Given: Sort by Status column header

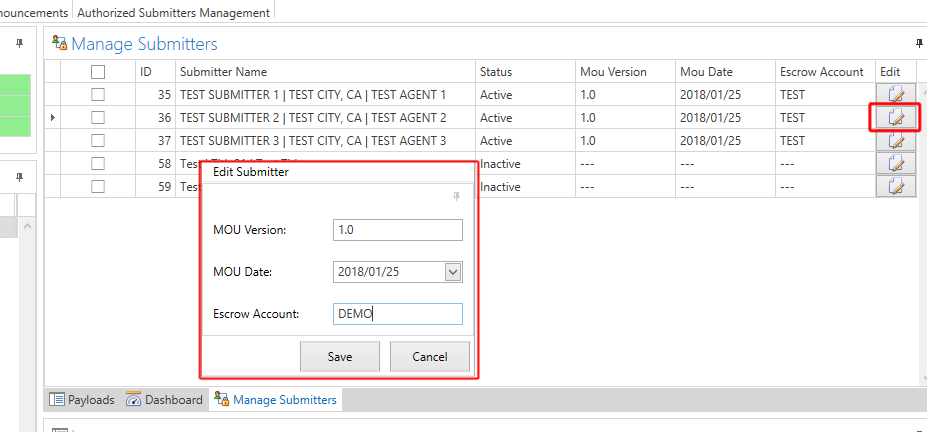Looking at the screenshot, I should (x=496, y=72).
